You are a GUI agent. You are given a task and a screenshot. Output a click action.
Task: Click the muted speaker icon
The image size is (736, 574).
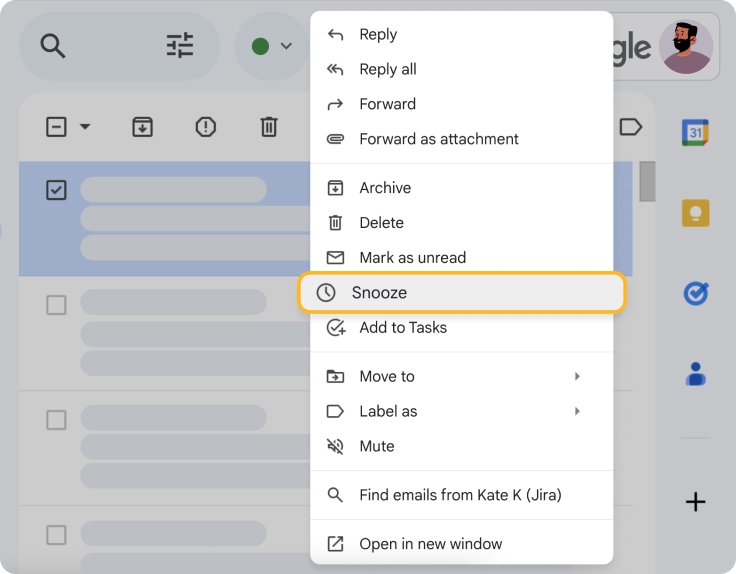tap(335, 446)
